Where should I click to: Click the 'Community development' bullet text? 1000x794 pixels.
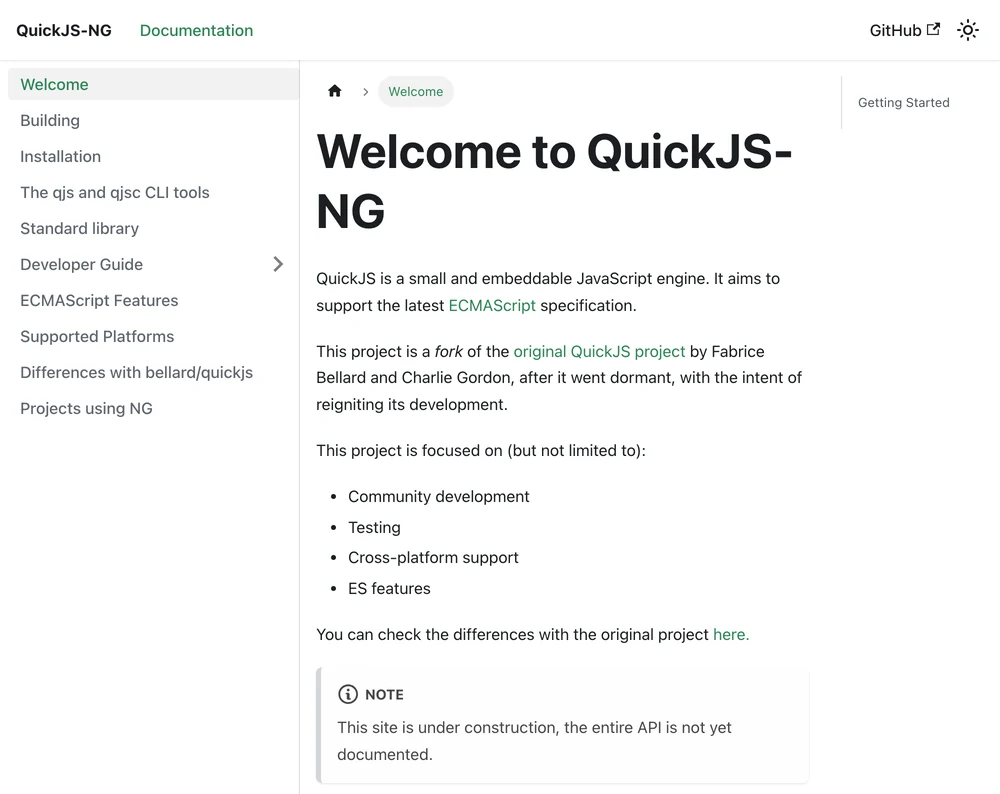[438, 496]
